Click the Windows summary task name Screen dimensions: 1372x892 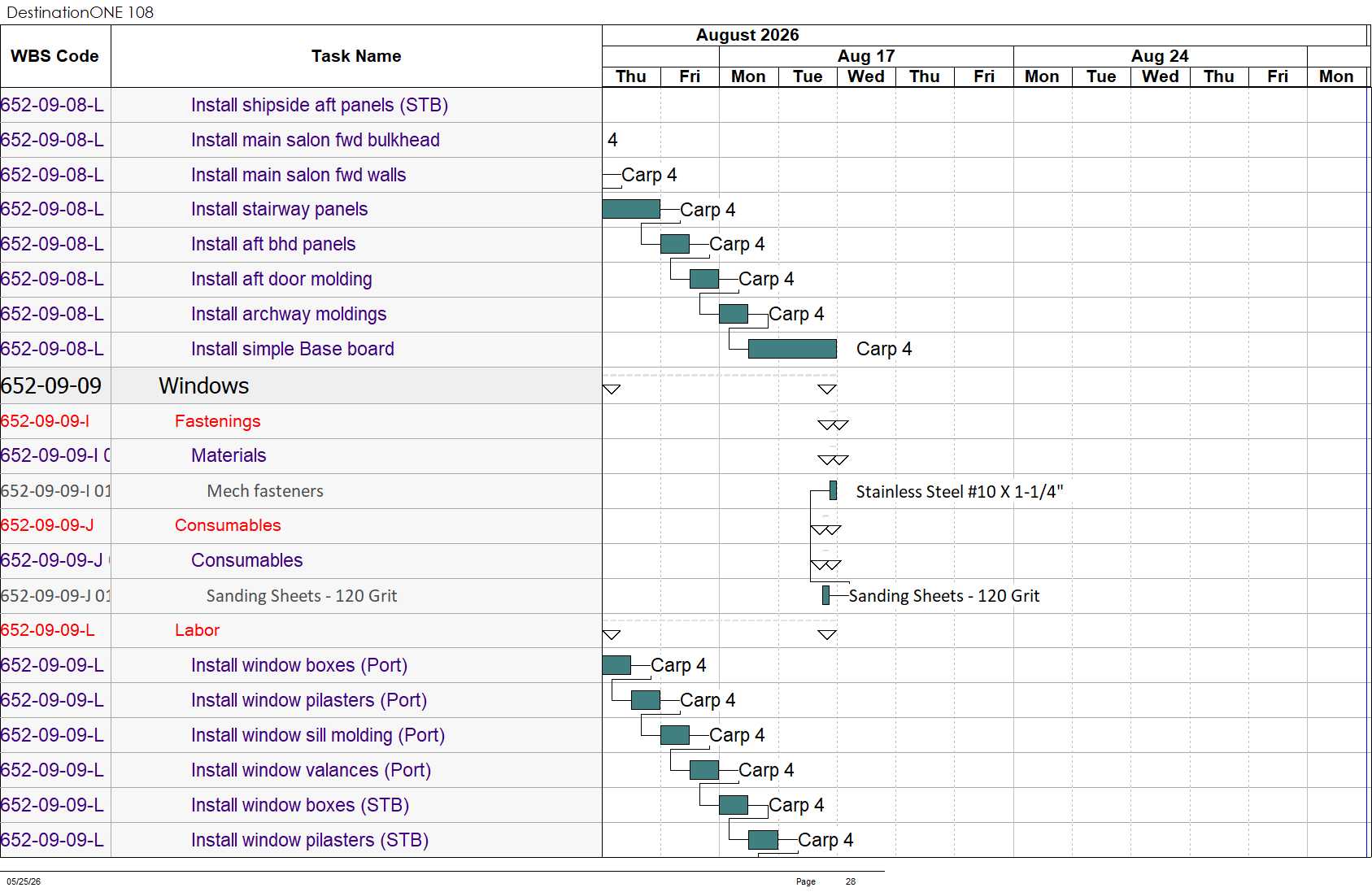[203, 385]
